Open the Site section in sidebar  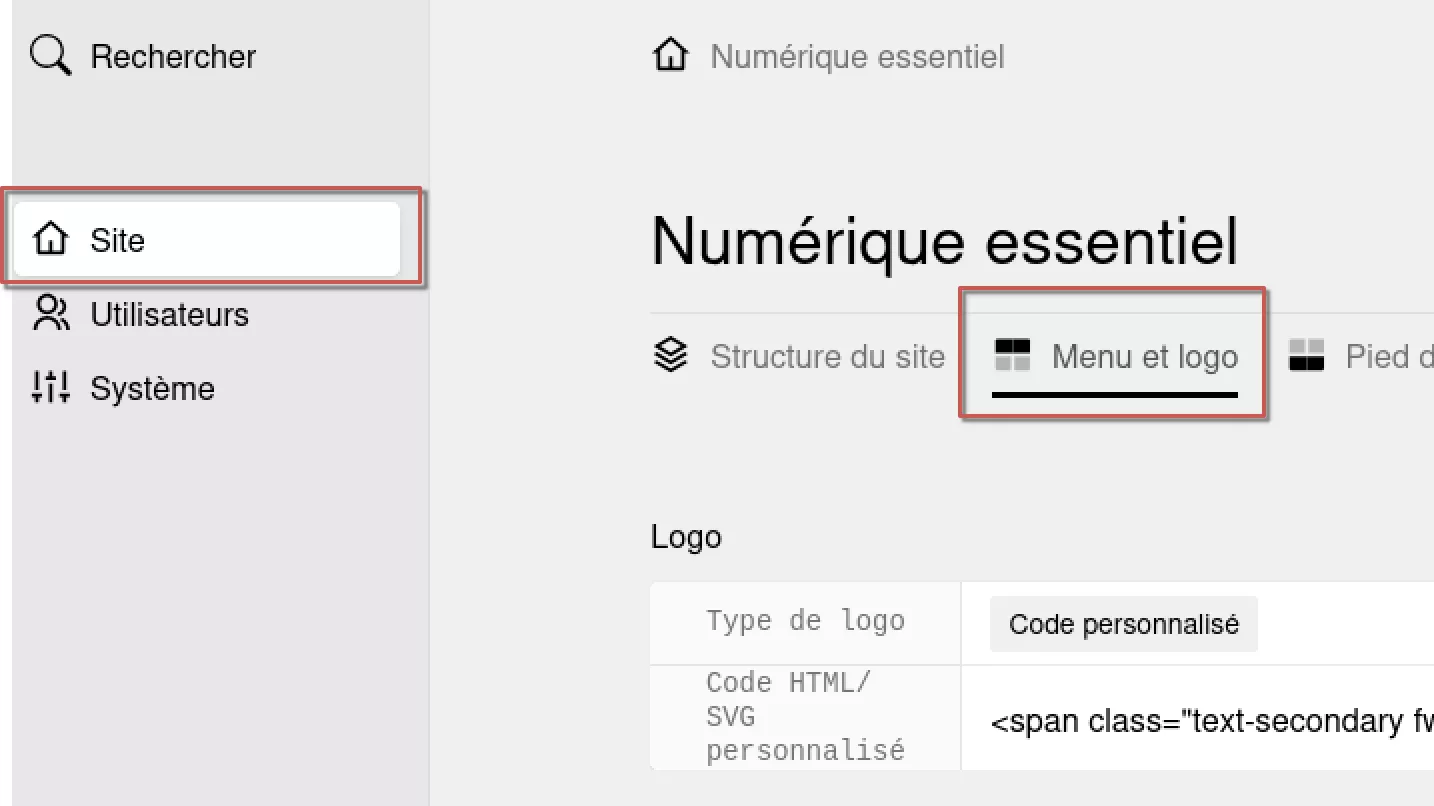point(207,240)
